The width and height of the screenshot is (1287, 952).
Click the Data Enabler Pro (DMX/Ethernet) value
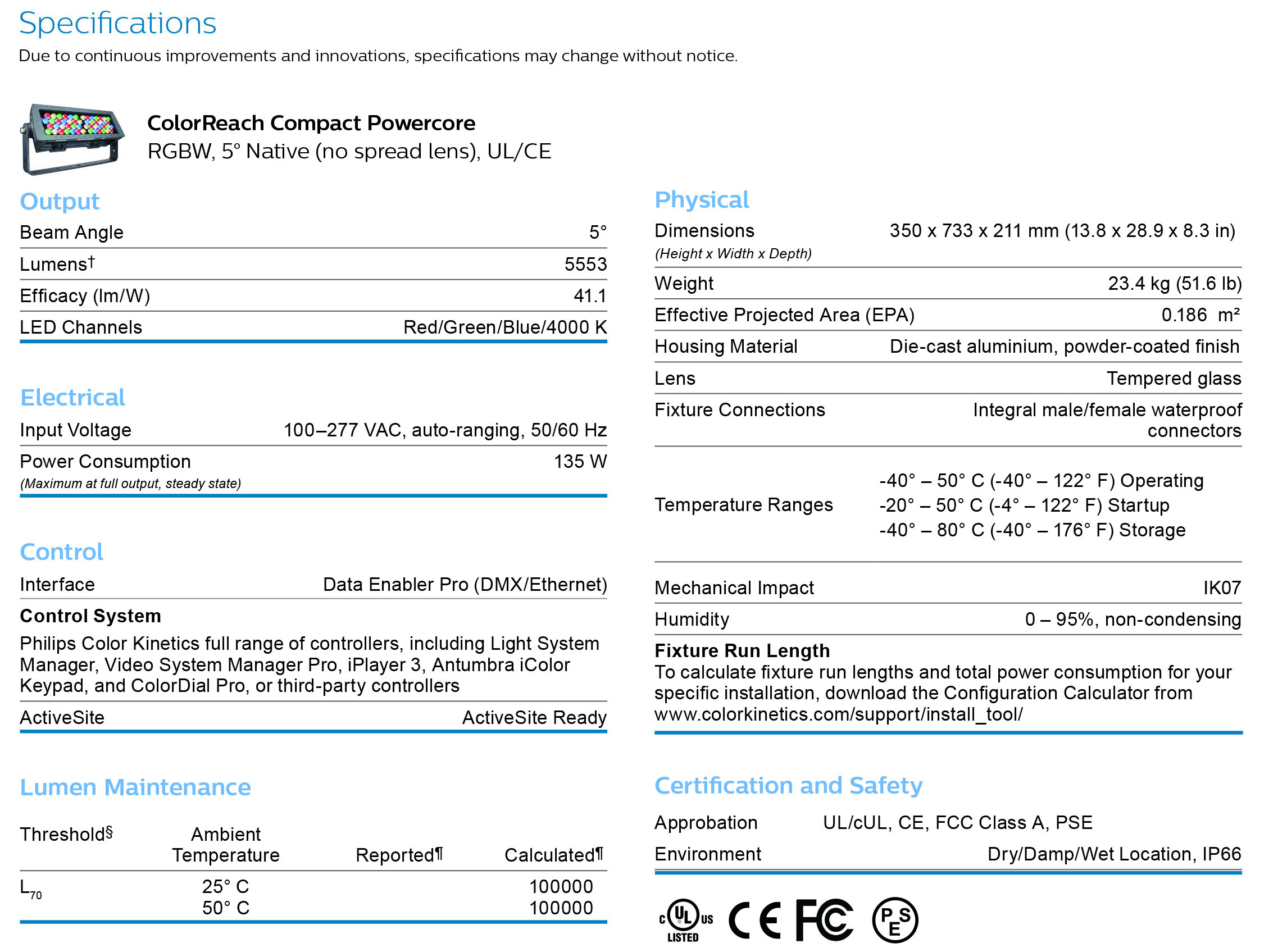[465, 584]
